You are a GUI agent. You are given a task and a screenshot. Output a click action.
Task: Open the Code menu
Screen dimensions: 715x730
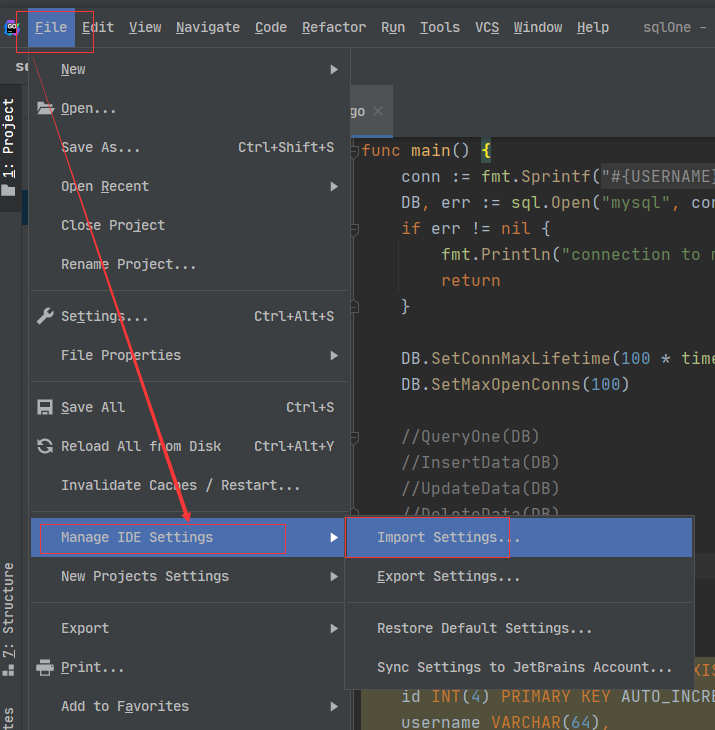pos(271,27)
